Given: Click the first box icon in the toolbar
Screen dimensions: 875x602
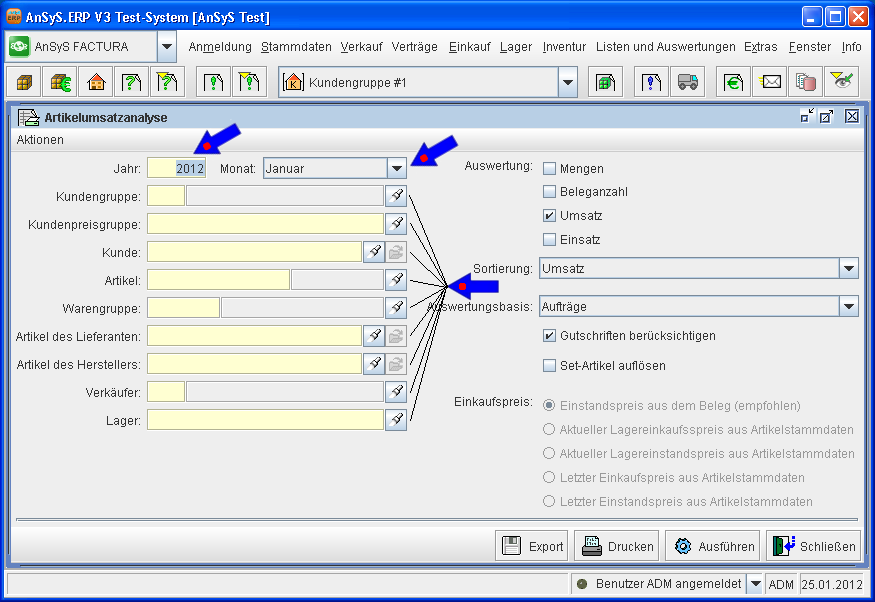Looking at the screenshot, I should 24,82.
